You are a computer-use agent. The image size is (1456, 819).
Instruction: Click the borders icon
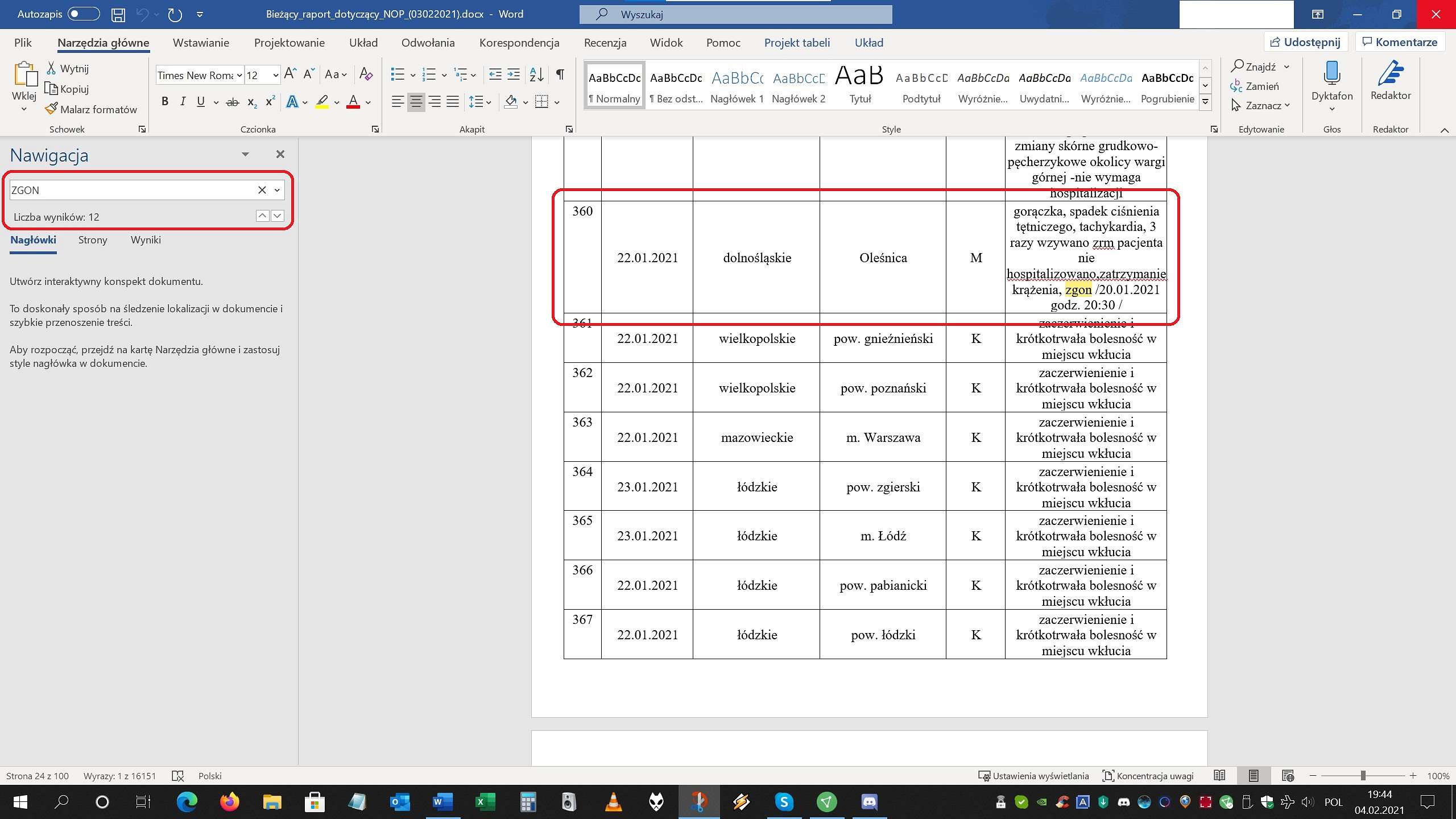[x=541, y=102]
